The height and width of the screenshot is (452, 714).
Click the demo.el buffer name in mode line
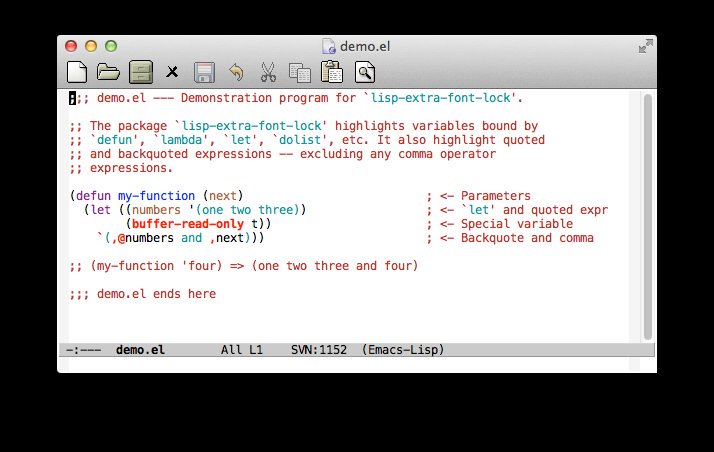[140, 350]
